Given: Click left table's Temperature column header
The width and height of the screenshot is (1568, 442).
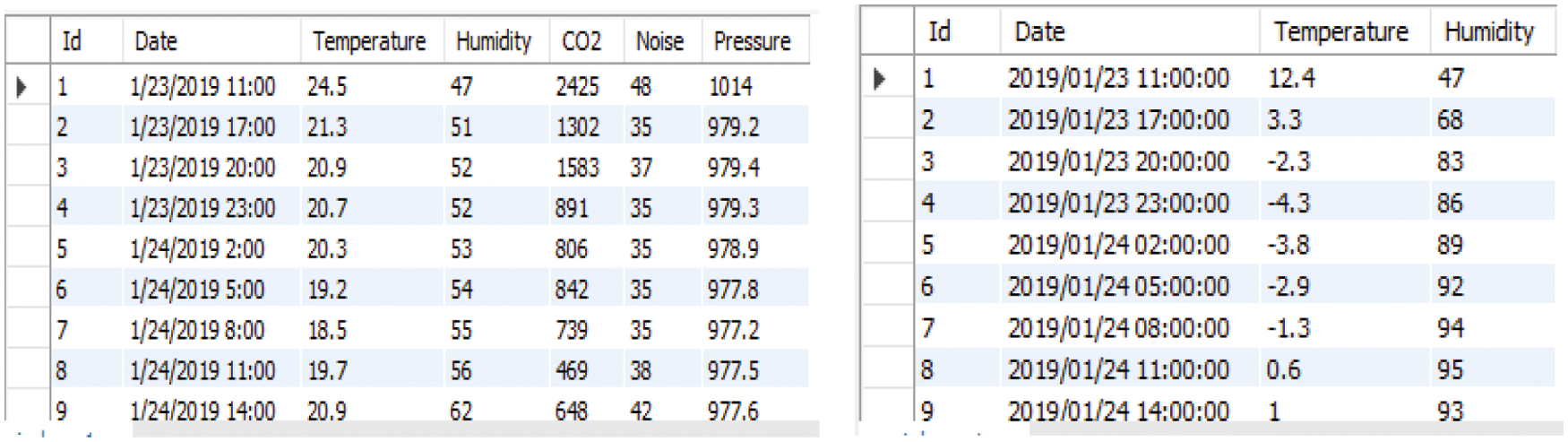Looking at the screenshot, I should tap(368, 41).
